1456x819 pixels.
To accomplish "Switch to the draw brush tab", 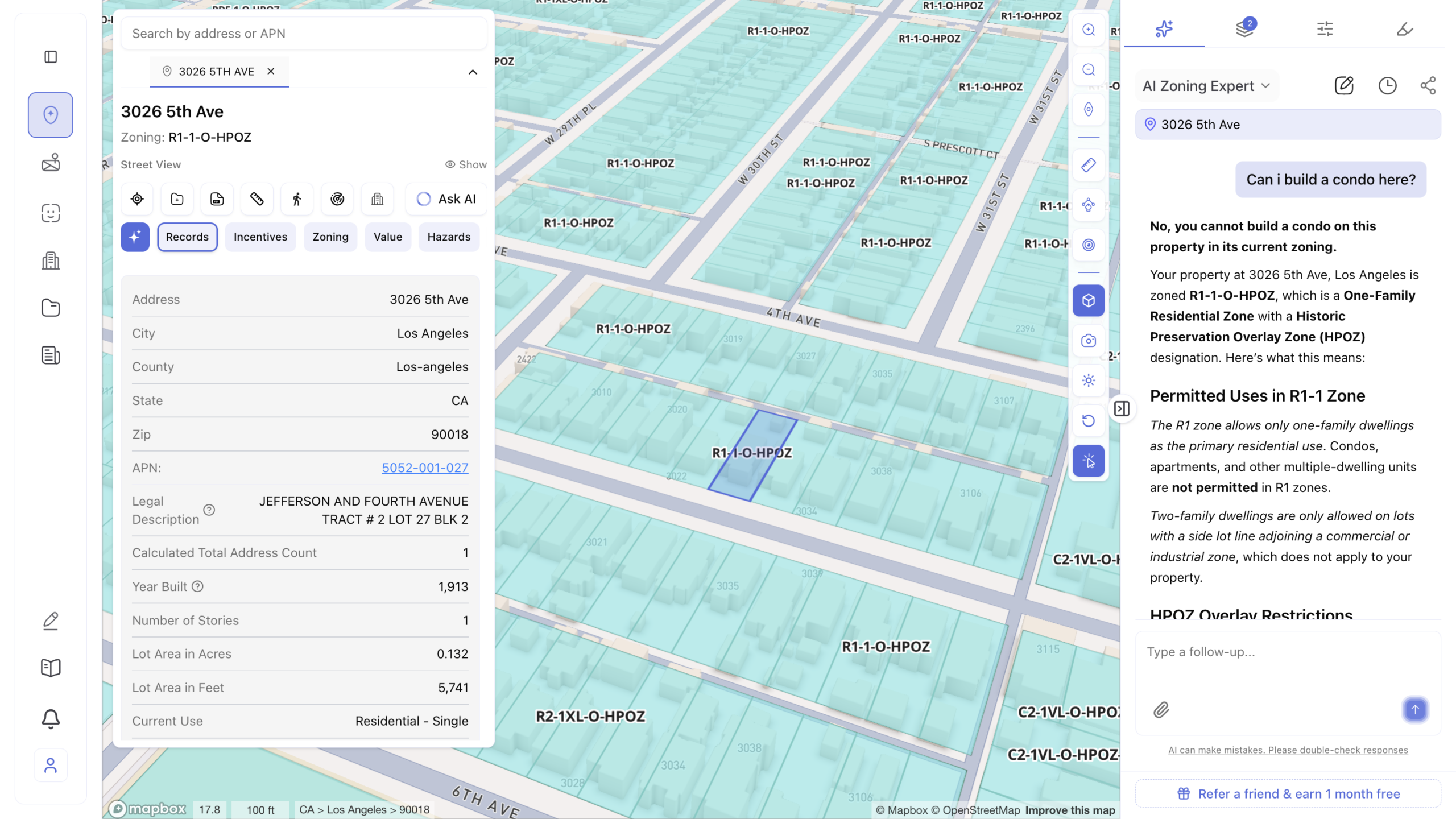I will point(1405,28).
